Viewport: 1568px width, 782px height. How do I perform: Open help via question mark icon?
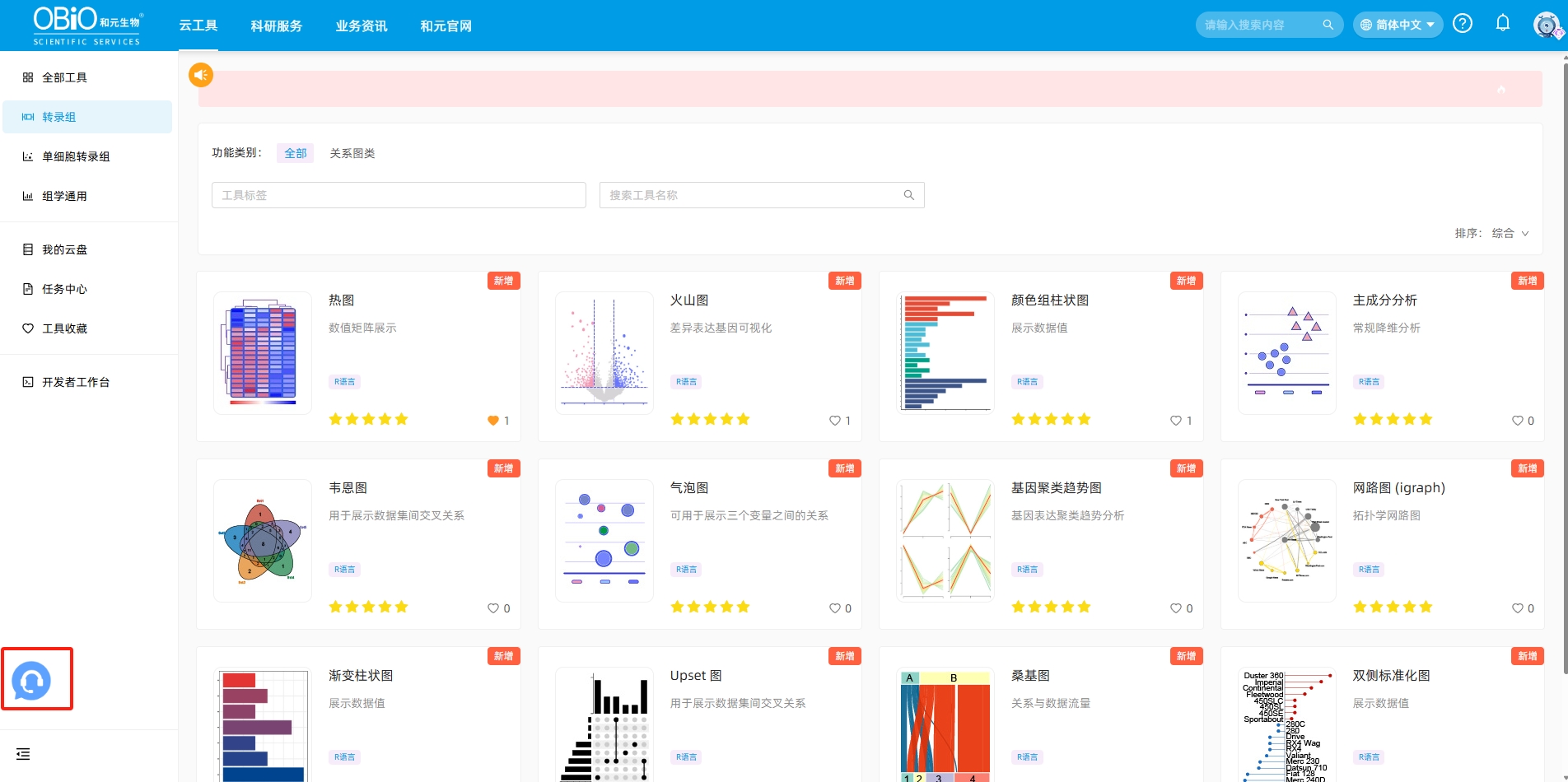click(1463, 24)
